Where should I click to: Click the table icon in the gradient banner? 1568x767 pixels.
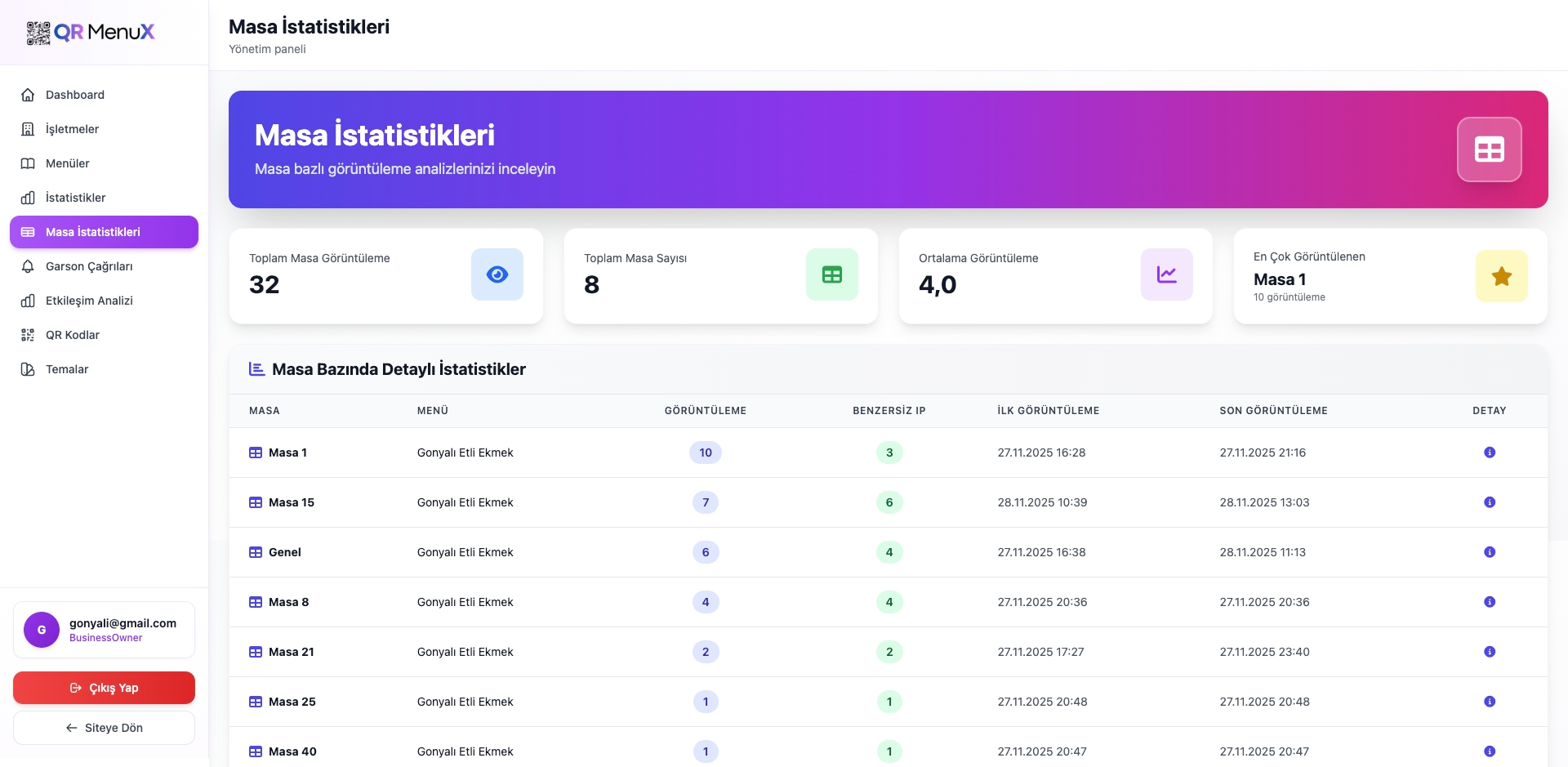(x=1489, y=149)
